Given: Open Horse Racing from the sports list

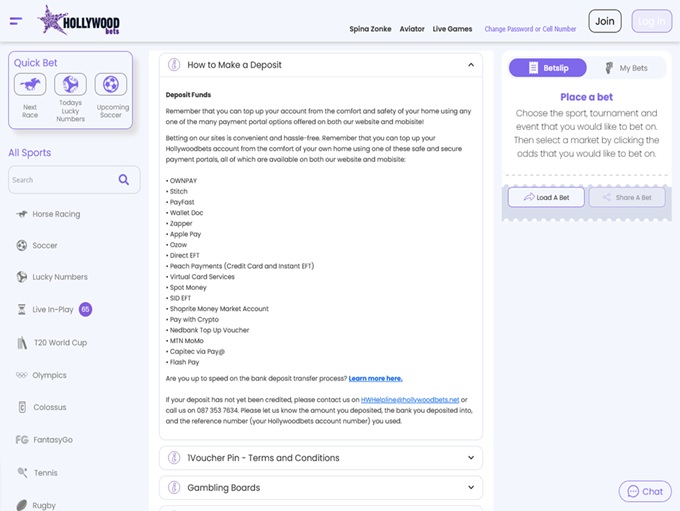Looking at the screenshot, I should [x=56, y=214].
